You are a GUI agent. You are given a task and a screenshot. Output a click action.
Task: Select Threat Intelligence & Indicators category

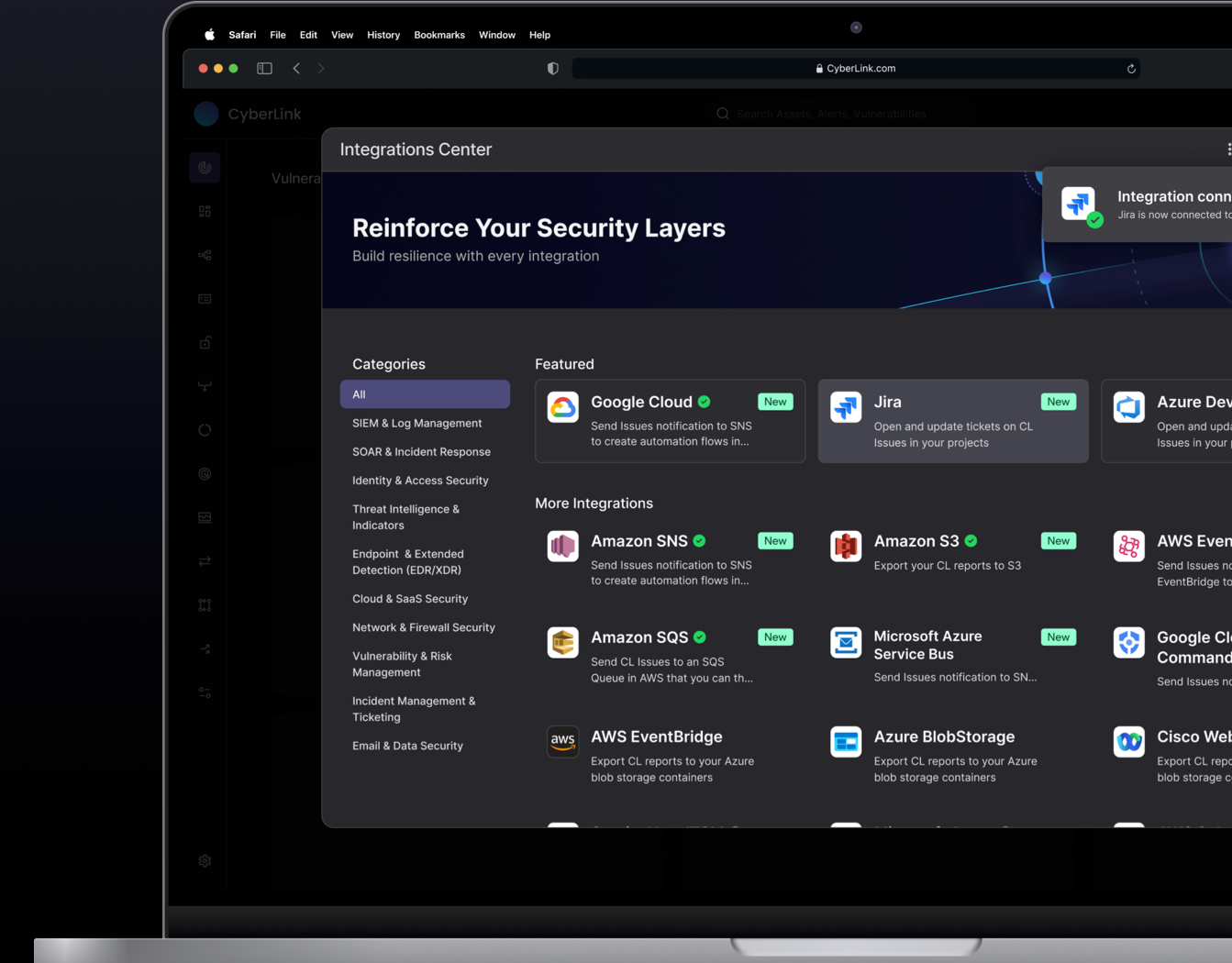(x=405, y=517)
